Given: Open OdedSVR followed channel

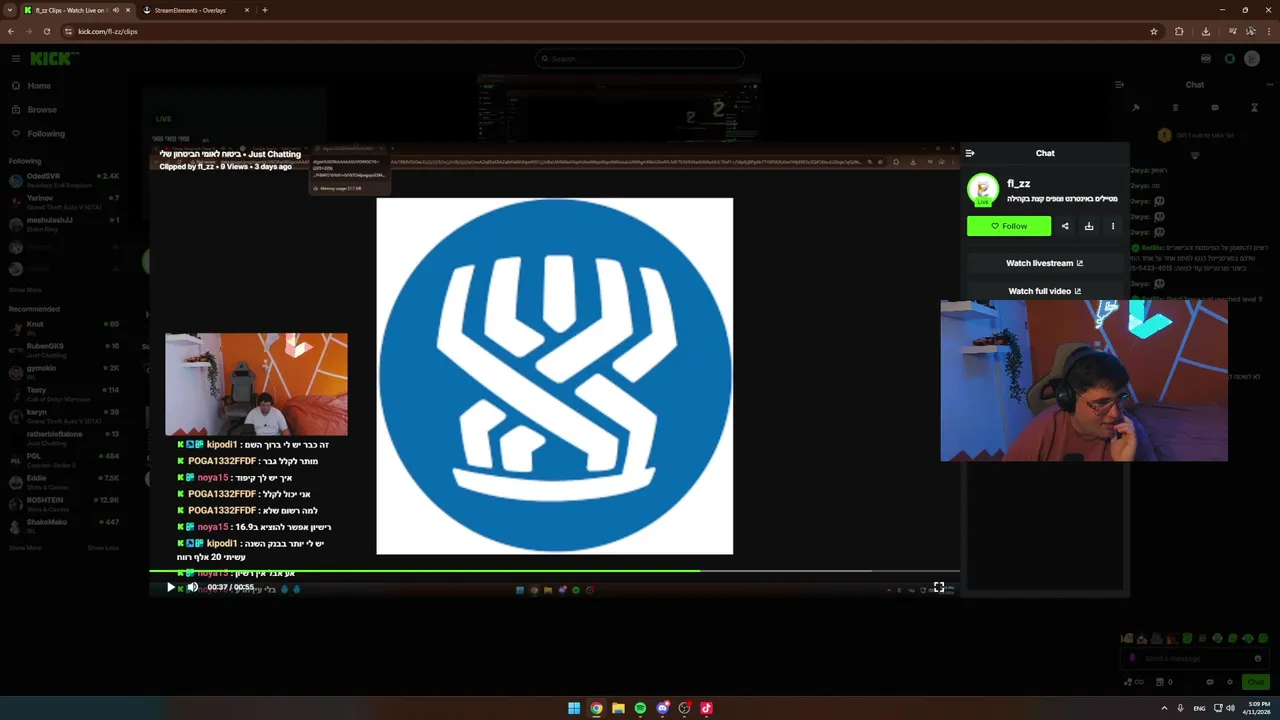Looking at the screenshot, I should coord(64,180).
